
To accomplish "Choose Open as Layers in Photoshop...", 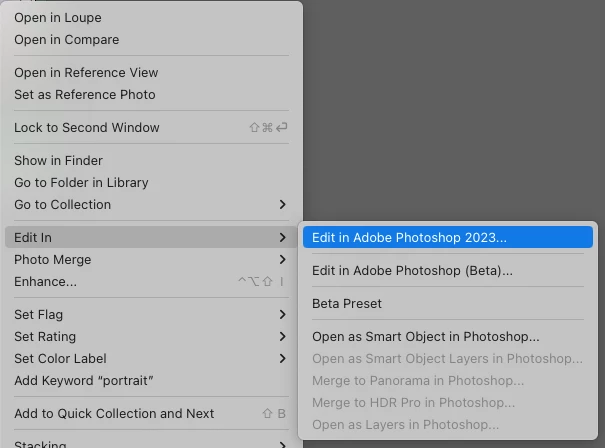I will pos(448,424).
